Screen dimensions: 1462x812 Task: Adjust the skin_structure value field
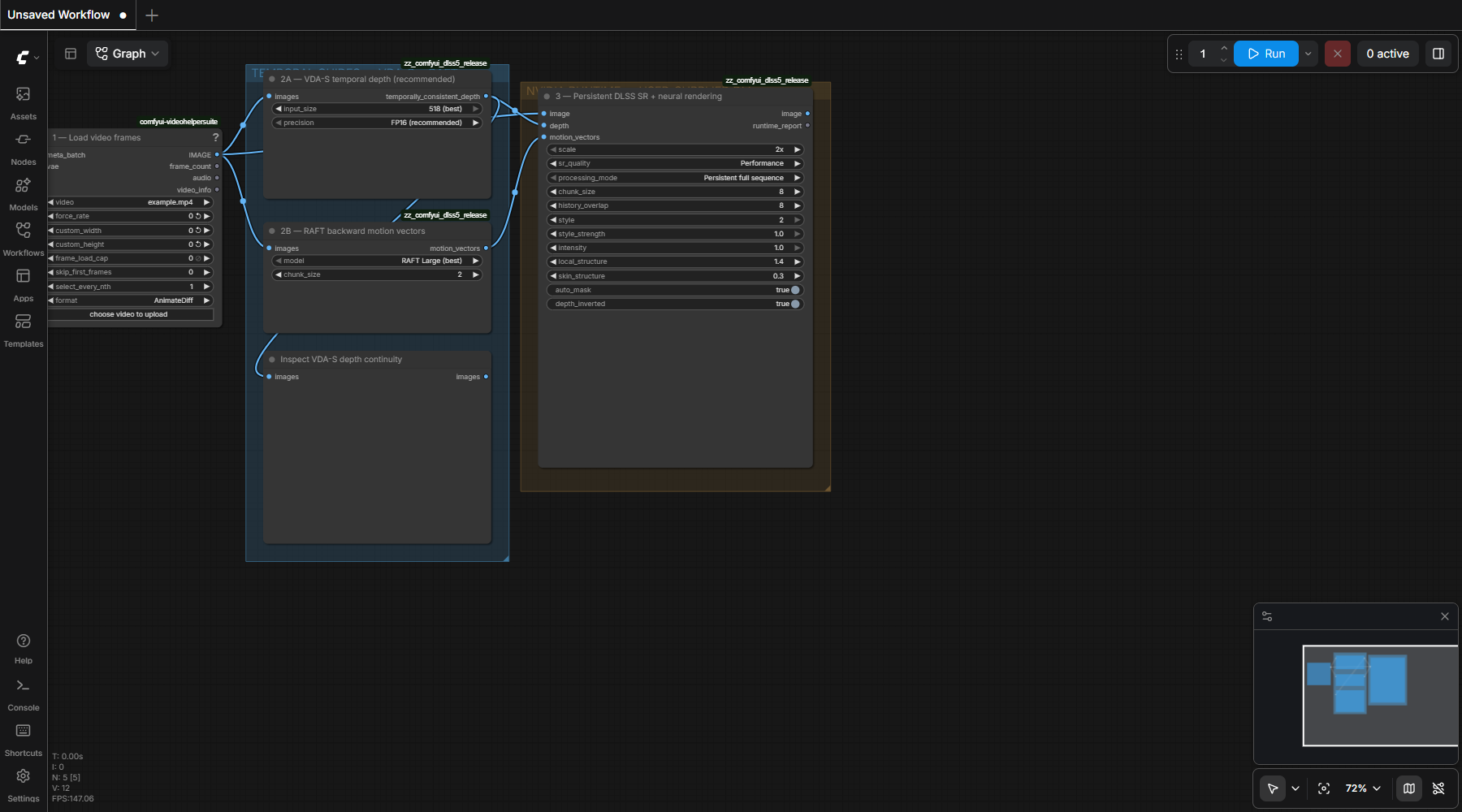[x=675, y=276]
